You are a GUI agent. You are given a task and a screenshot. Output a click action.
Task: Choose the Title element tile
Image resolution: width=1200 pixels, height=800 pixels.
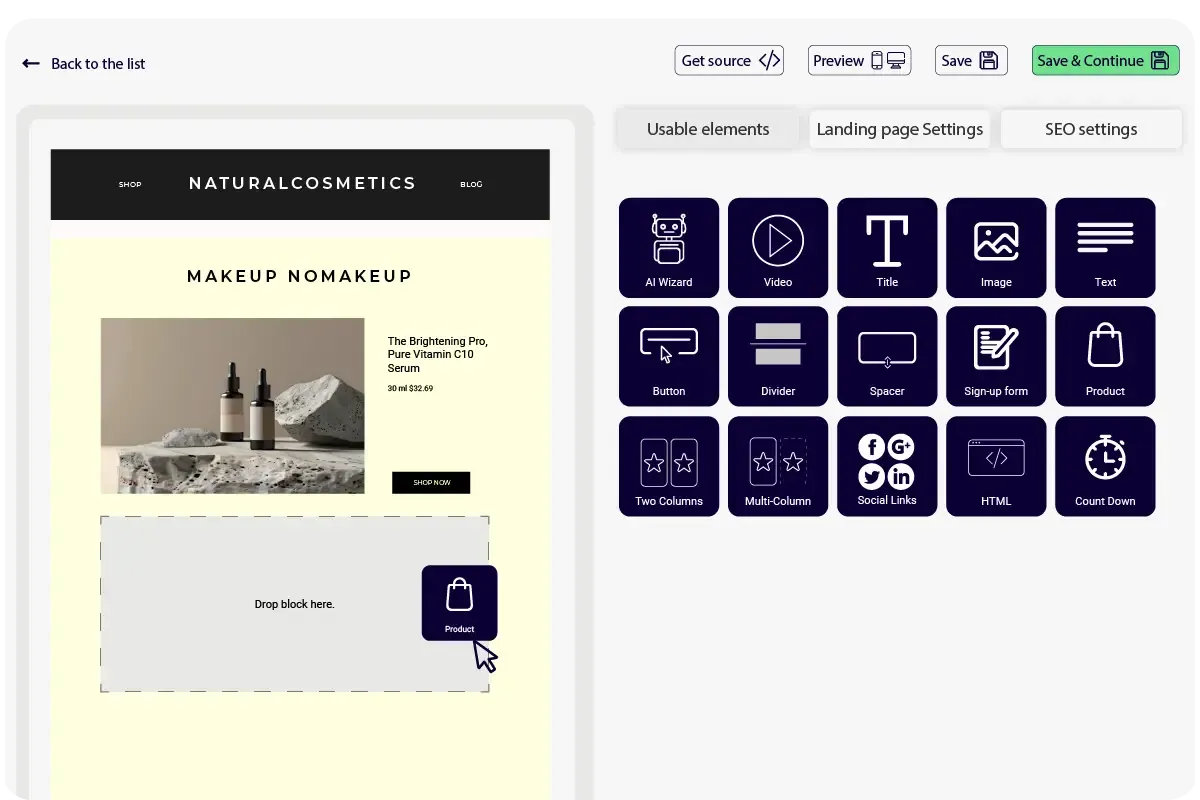[x=887, y=248]
